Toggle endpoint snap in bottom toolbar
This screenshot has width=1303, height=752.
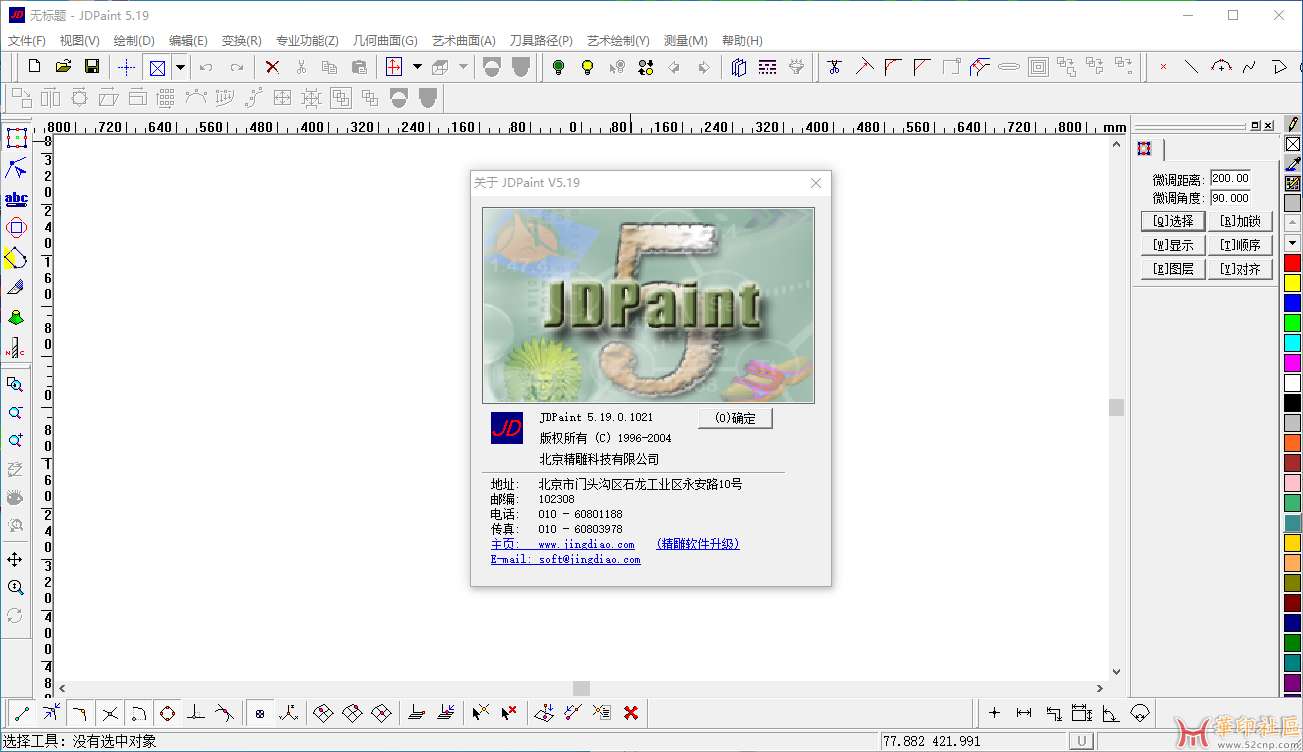21,713
